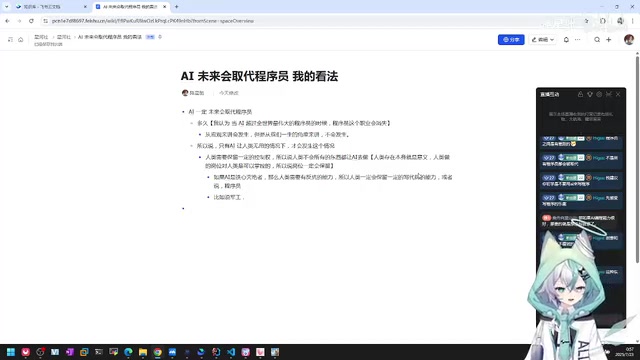Image resolution: width=640 pixels, height=360 pixels.
Task: Close the active AI document tab
Action: (164, 7)
